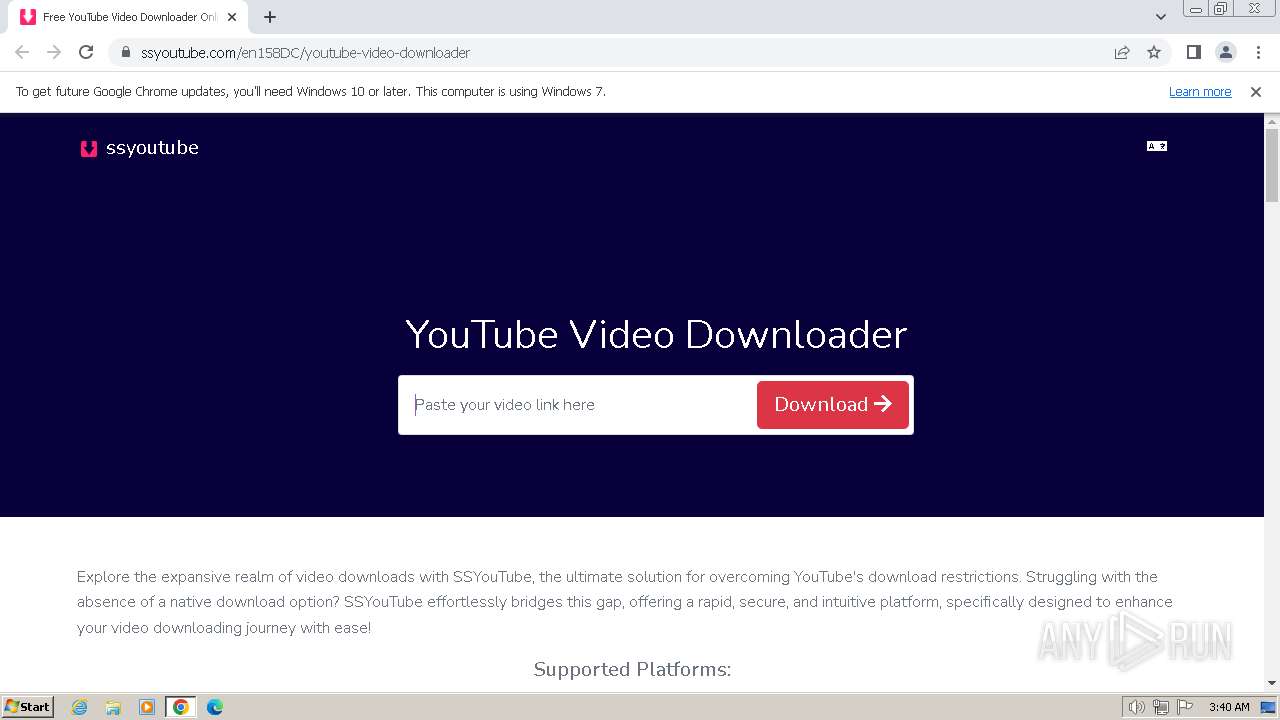Focus the Paste your video link field

[580, 405]
